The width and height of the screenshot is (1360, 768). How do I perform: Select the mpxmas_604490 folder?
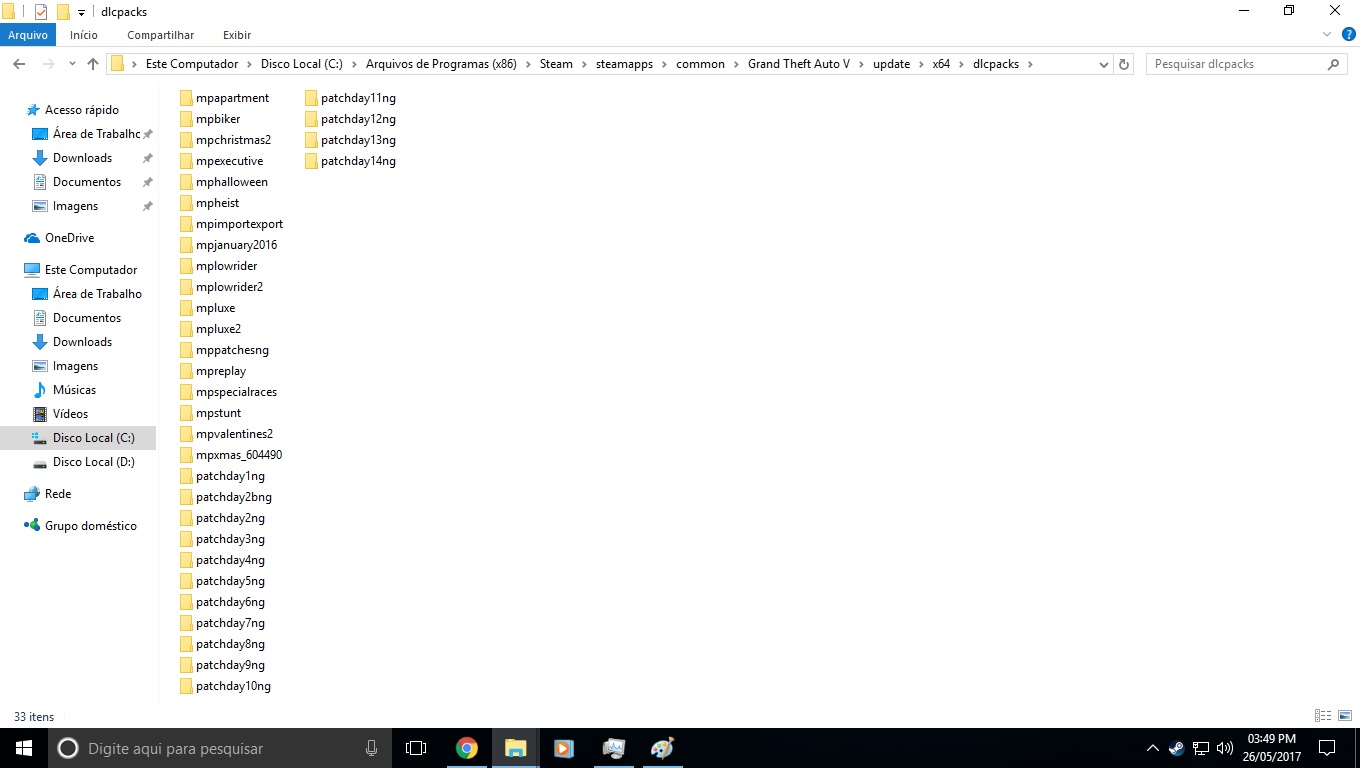[231, 455]
